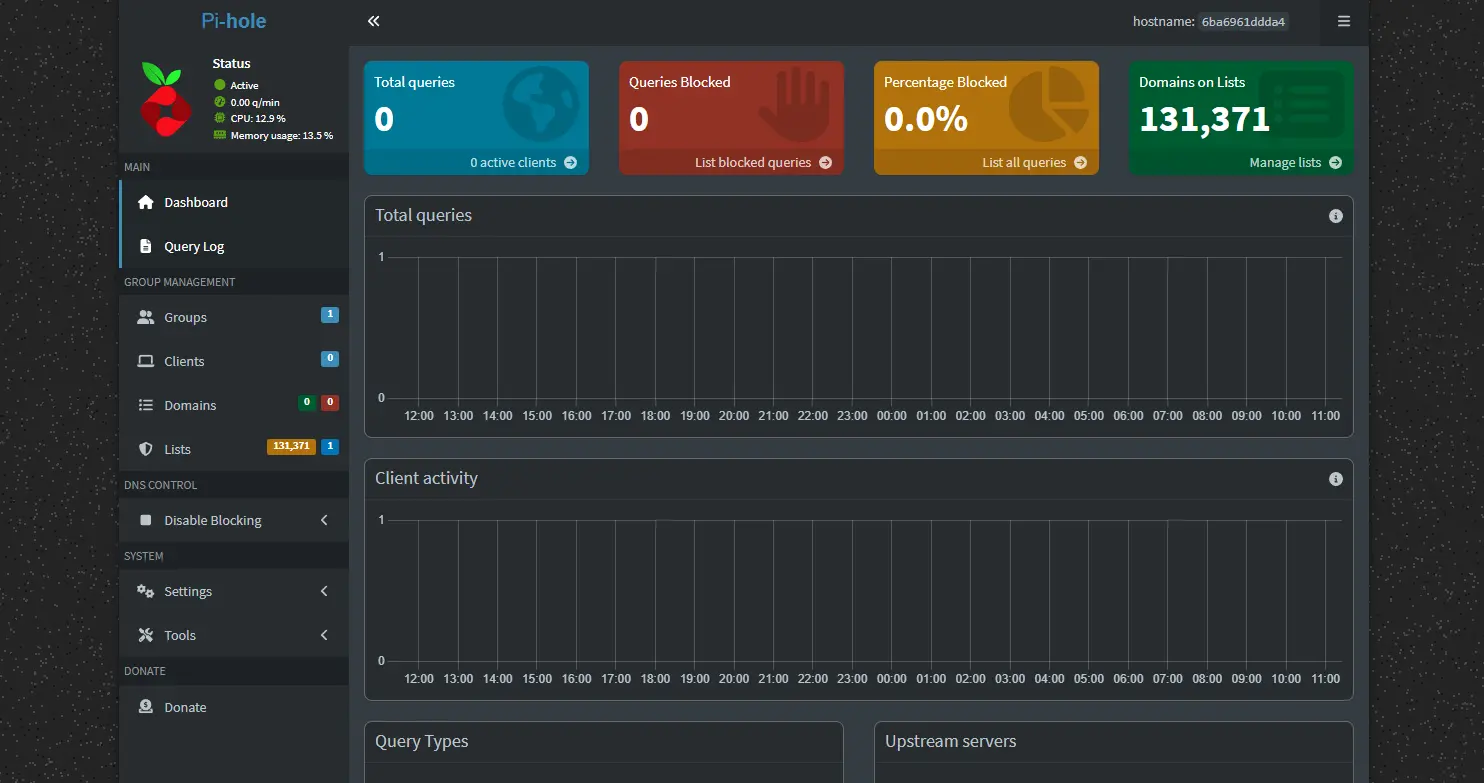1484x783 pixels.
Task: Click 'List all queries' link
Action: tap(1033, 162)
